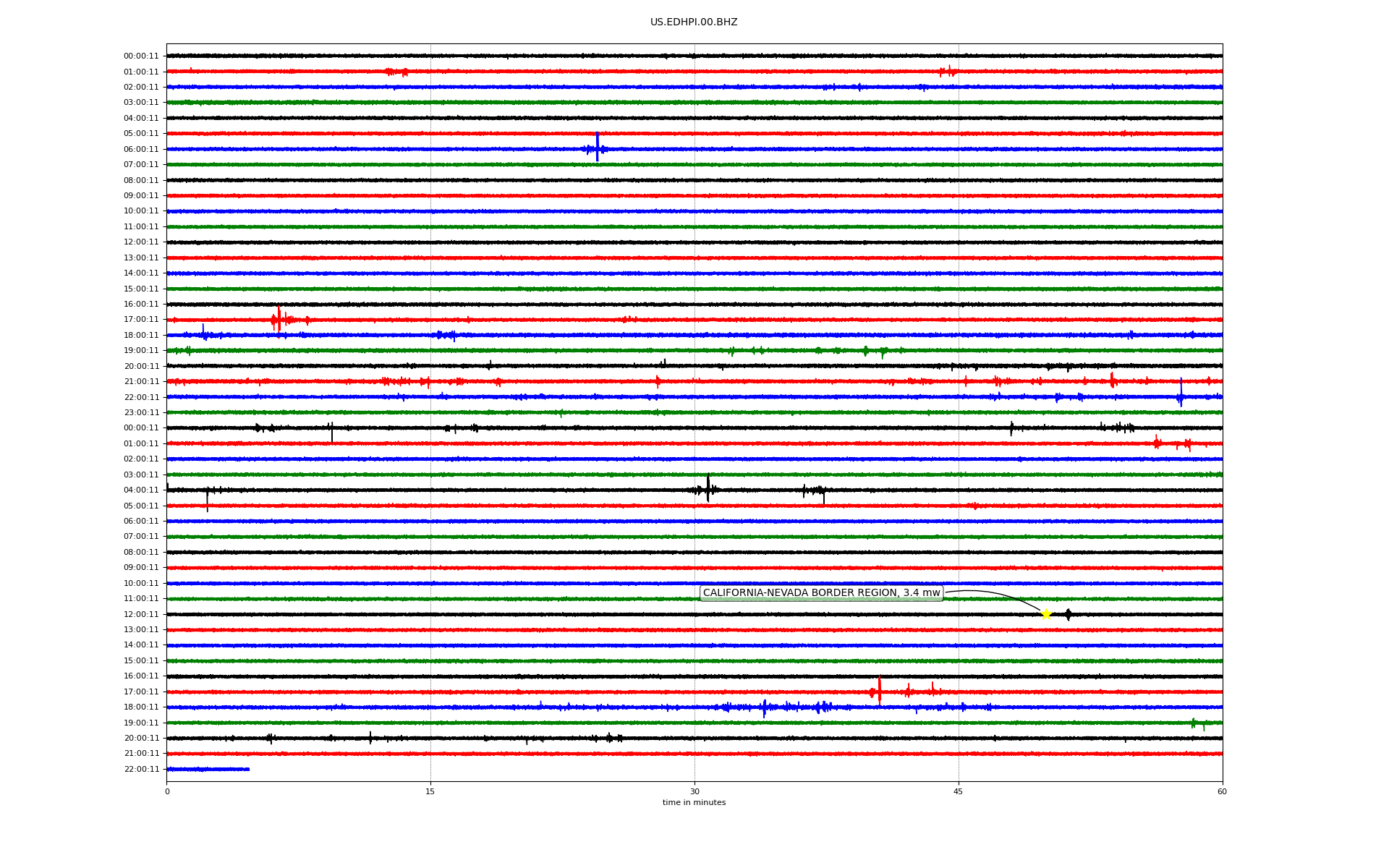The width and height of the screenshot is (1389, 868).
Task: Click the black spike at the middle of the 04:00:11 trace
Action: click(708, 488)
